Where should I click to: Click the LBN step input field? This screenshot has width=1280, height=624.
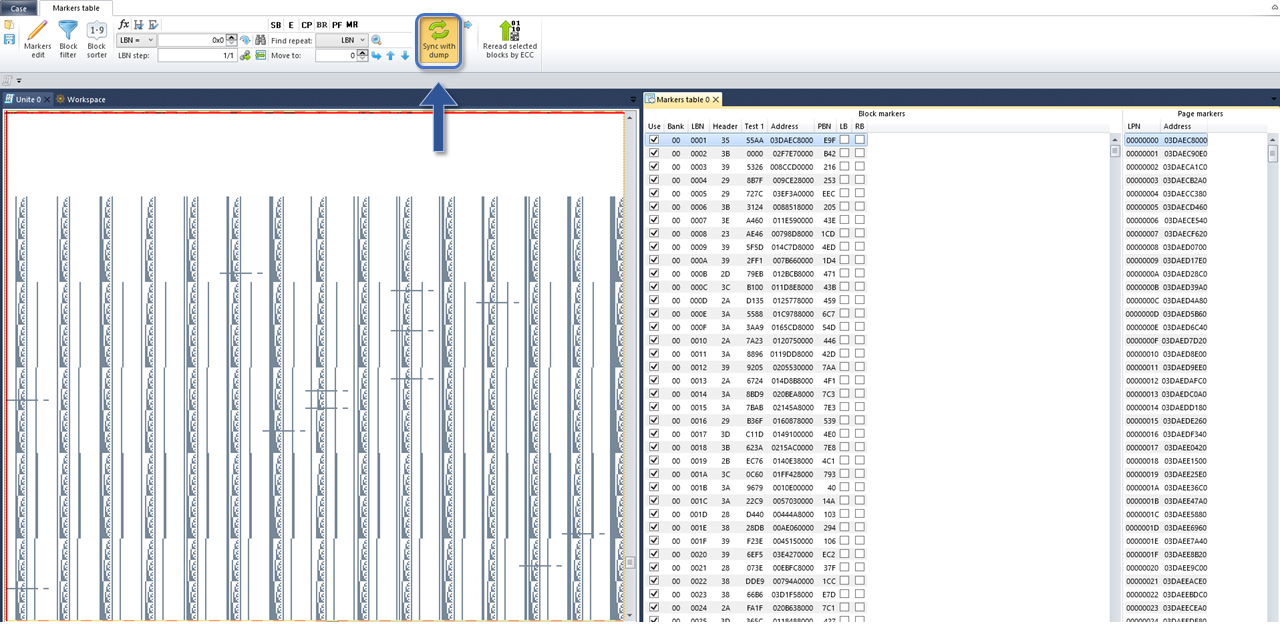pos(197,56)
